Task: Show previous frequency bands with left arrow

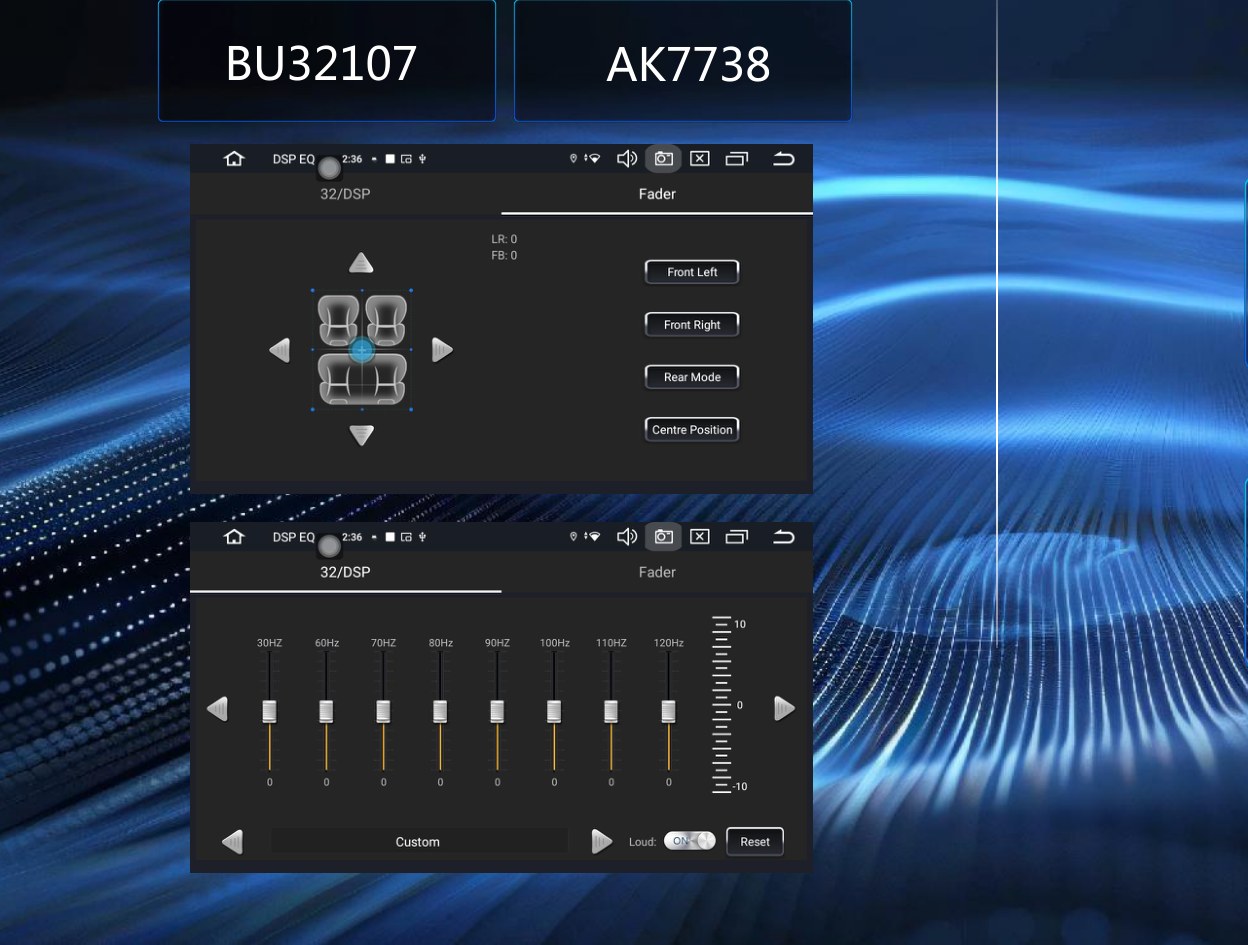Action: pos(217,709)
